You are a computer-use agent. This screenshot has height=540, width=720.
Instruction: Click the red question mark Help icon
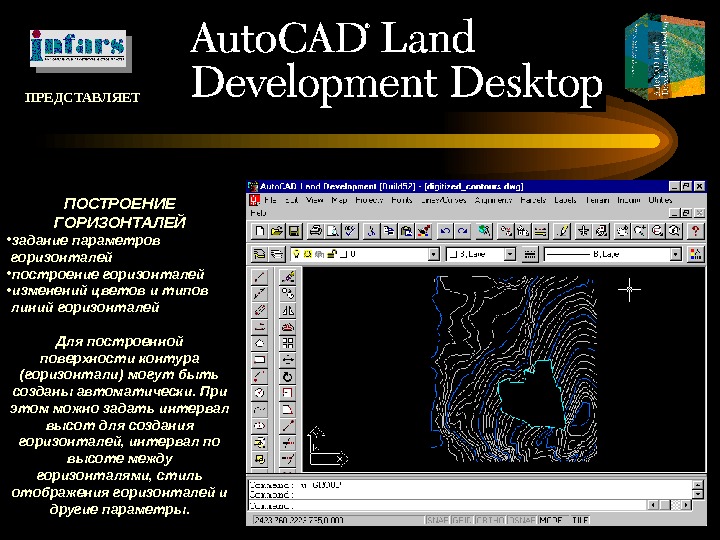695,231
